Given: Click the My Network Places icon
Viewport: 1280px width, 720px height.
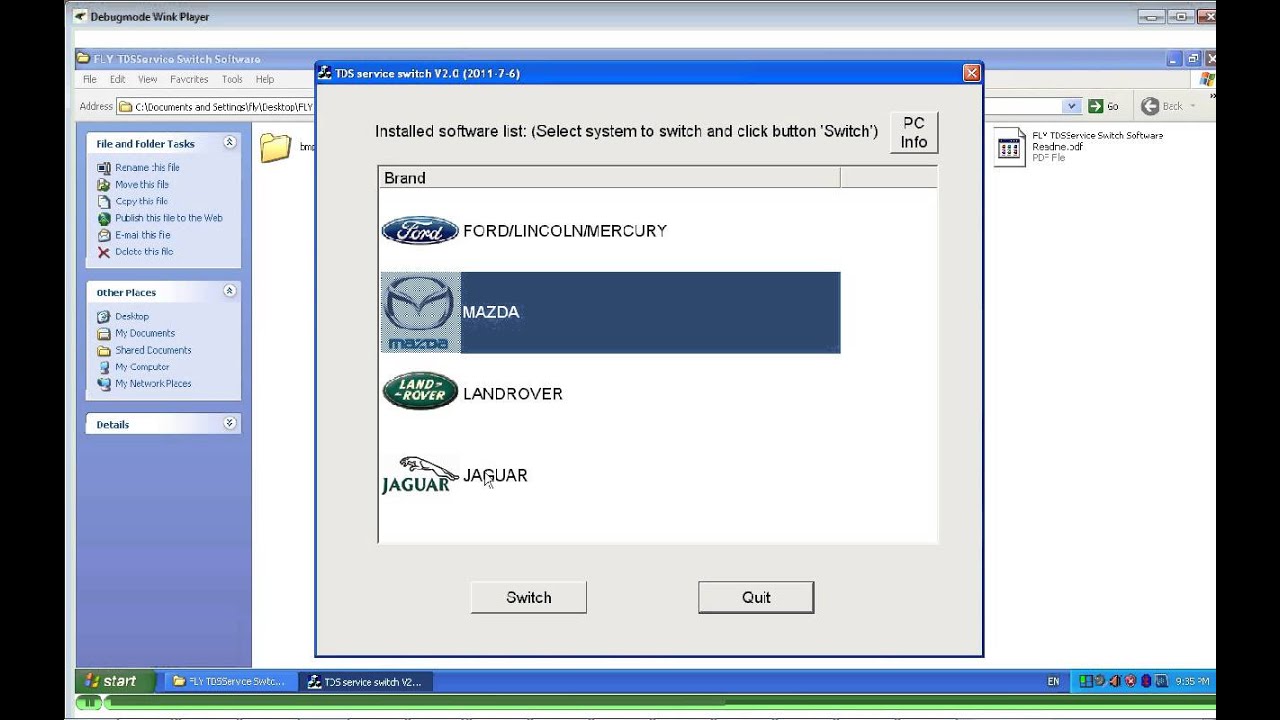Looking at the screenshot, I should click(x=104, y=384).
